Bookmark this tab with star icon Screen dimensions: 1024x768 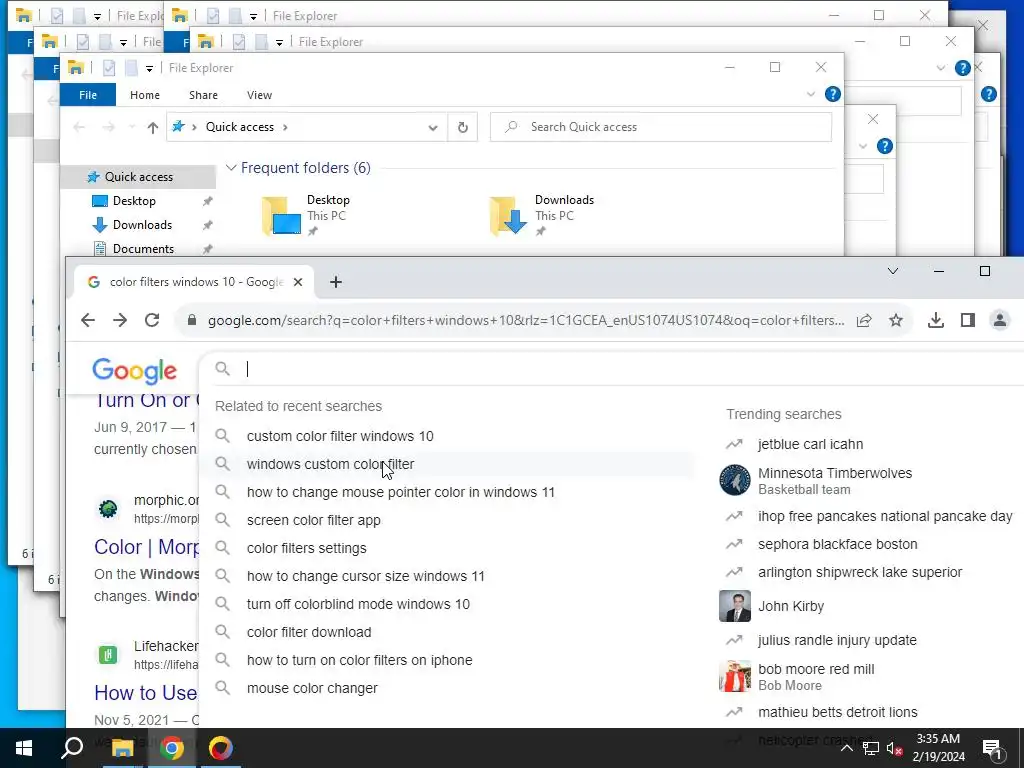[896, 320]
